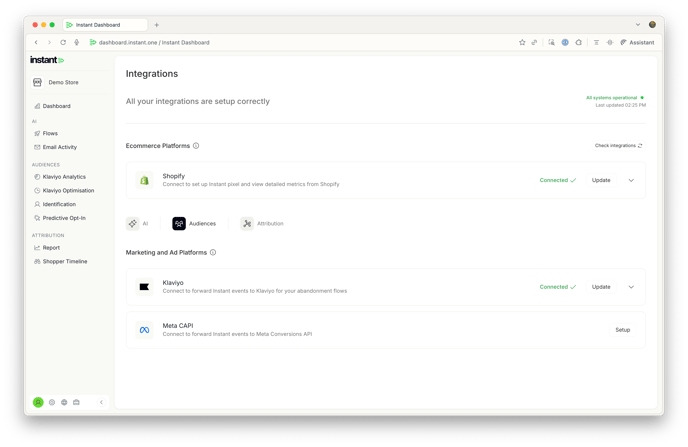
Task: Click the browser back arrow
Action: point(36,43)
